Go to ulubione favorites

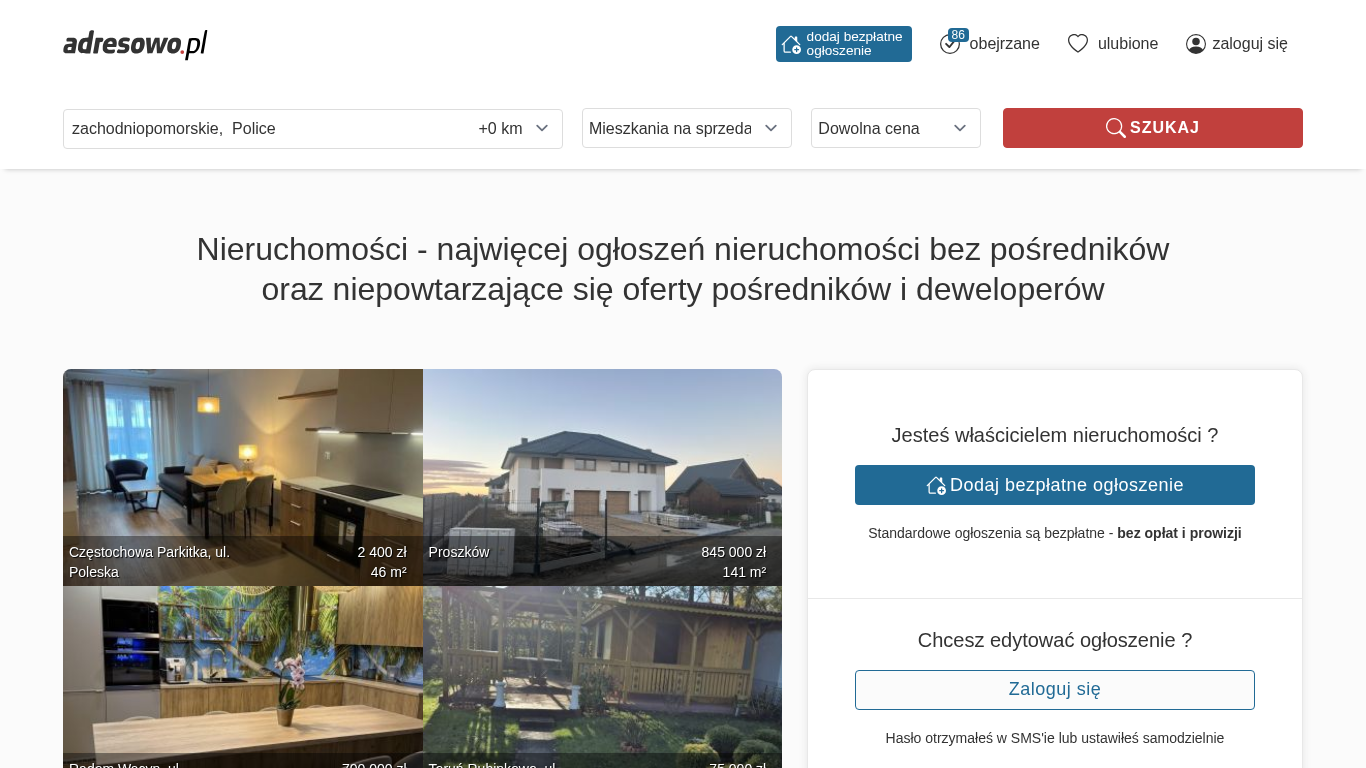click(x=1127, y=44)
